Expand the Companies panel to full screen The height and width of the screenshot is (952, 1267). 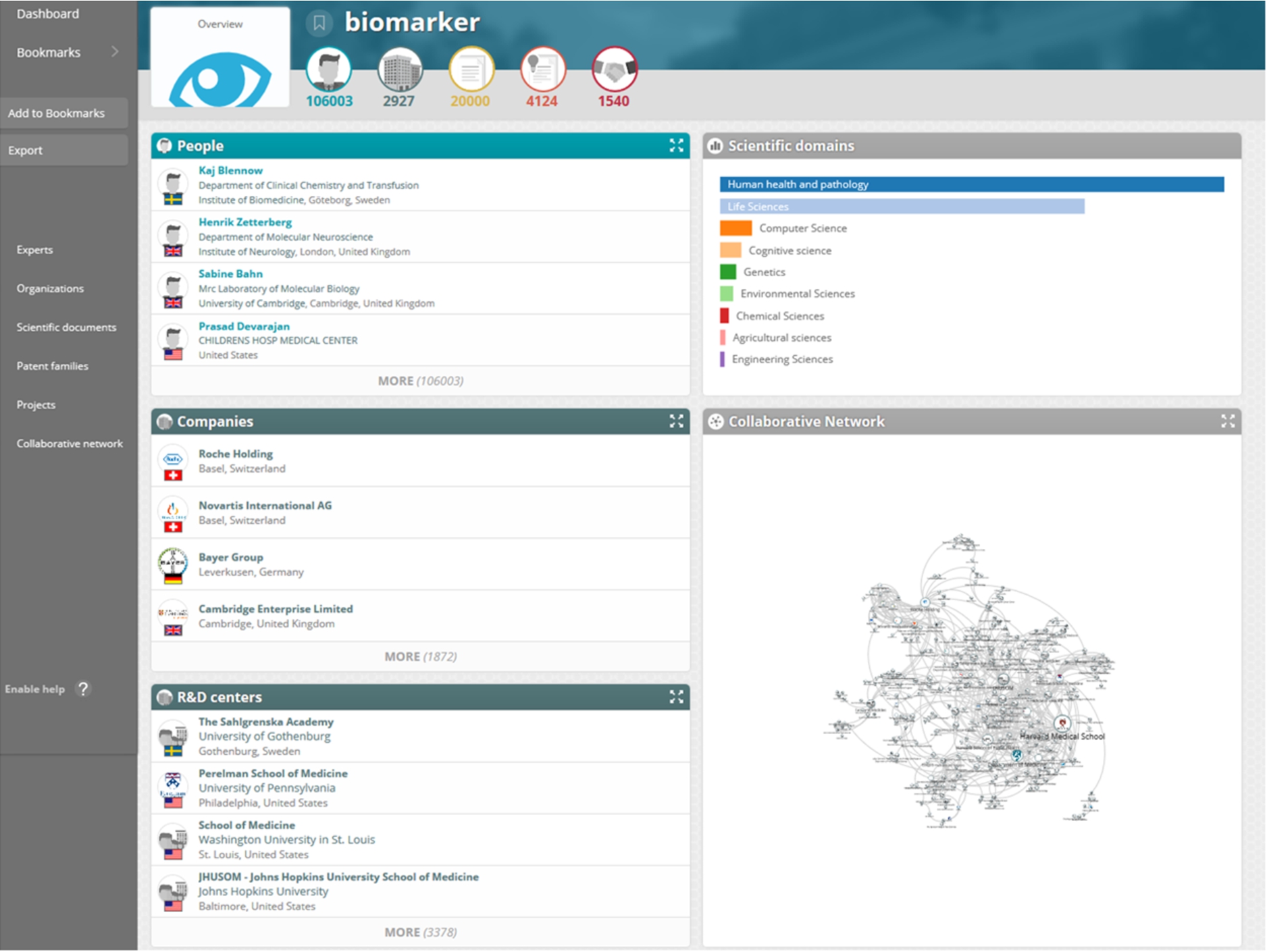[676, 421]
